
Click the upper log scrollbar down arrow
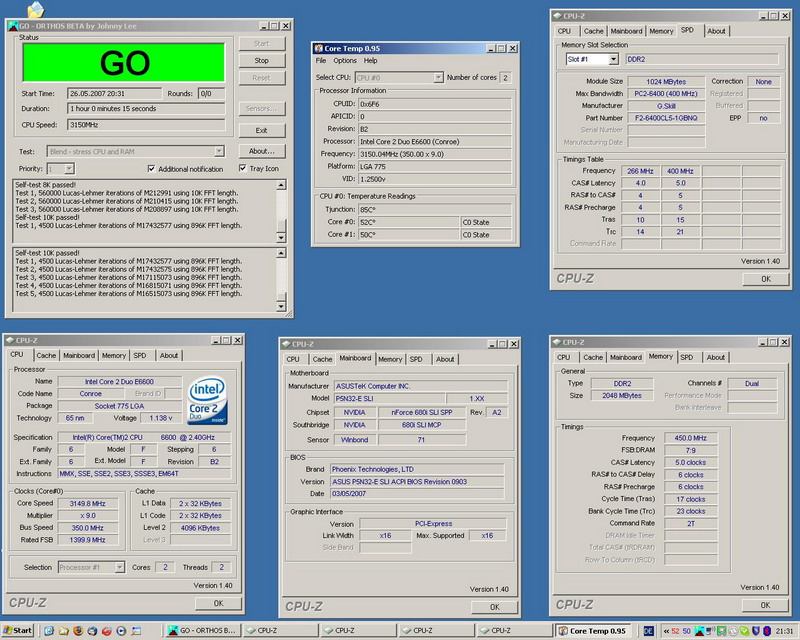pos(281,237)
